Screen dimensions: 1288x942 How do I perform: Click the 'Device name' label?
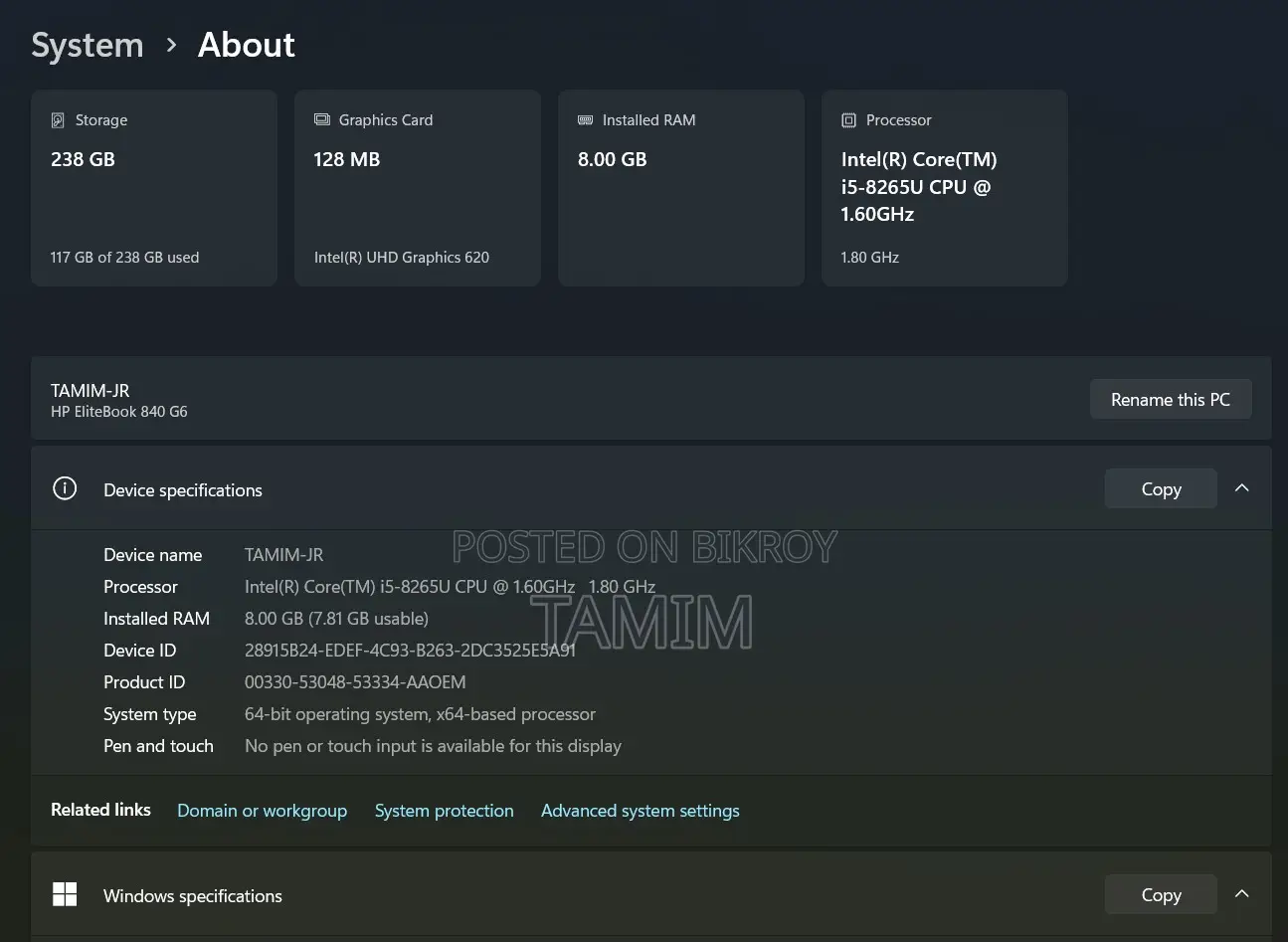[x=153, y=555]
